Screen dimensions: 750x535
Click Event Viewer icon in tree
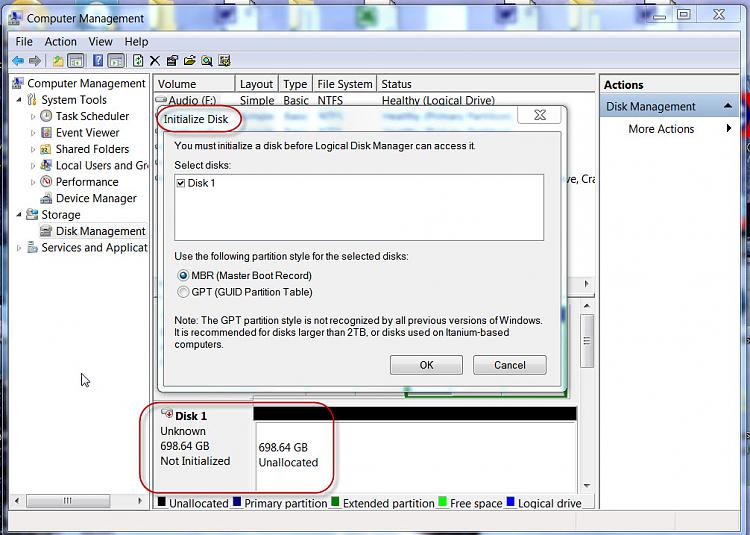pyautogui.click(x=46, y=132)
